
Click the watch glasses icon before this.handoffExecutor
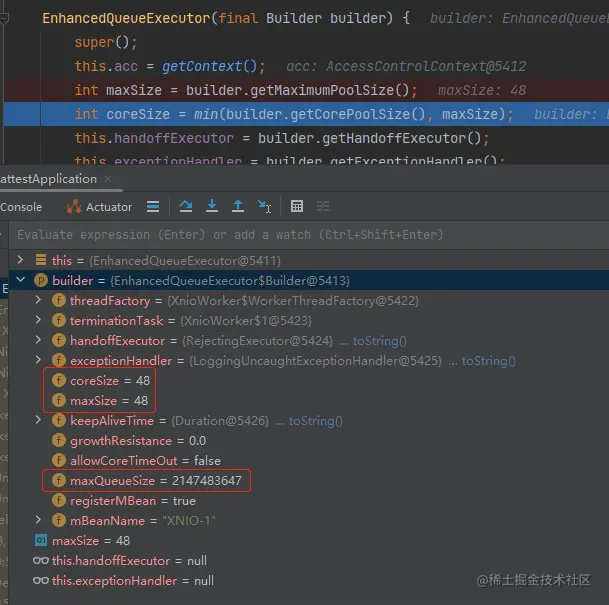point(41,560)
